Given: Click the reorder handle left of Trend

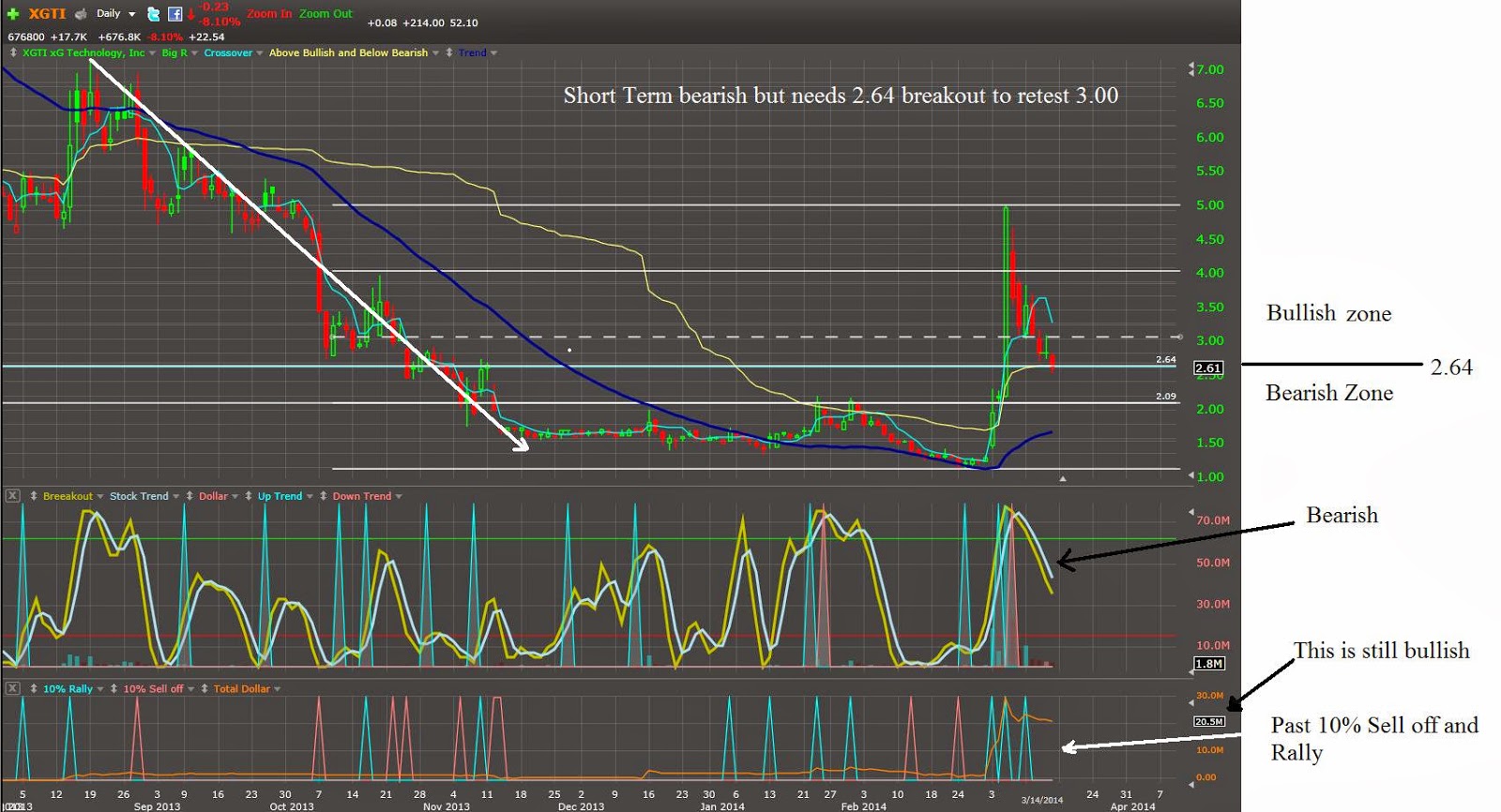Looking at the screenshot, I should click(449, 53).
